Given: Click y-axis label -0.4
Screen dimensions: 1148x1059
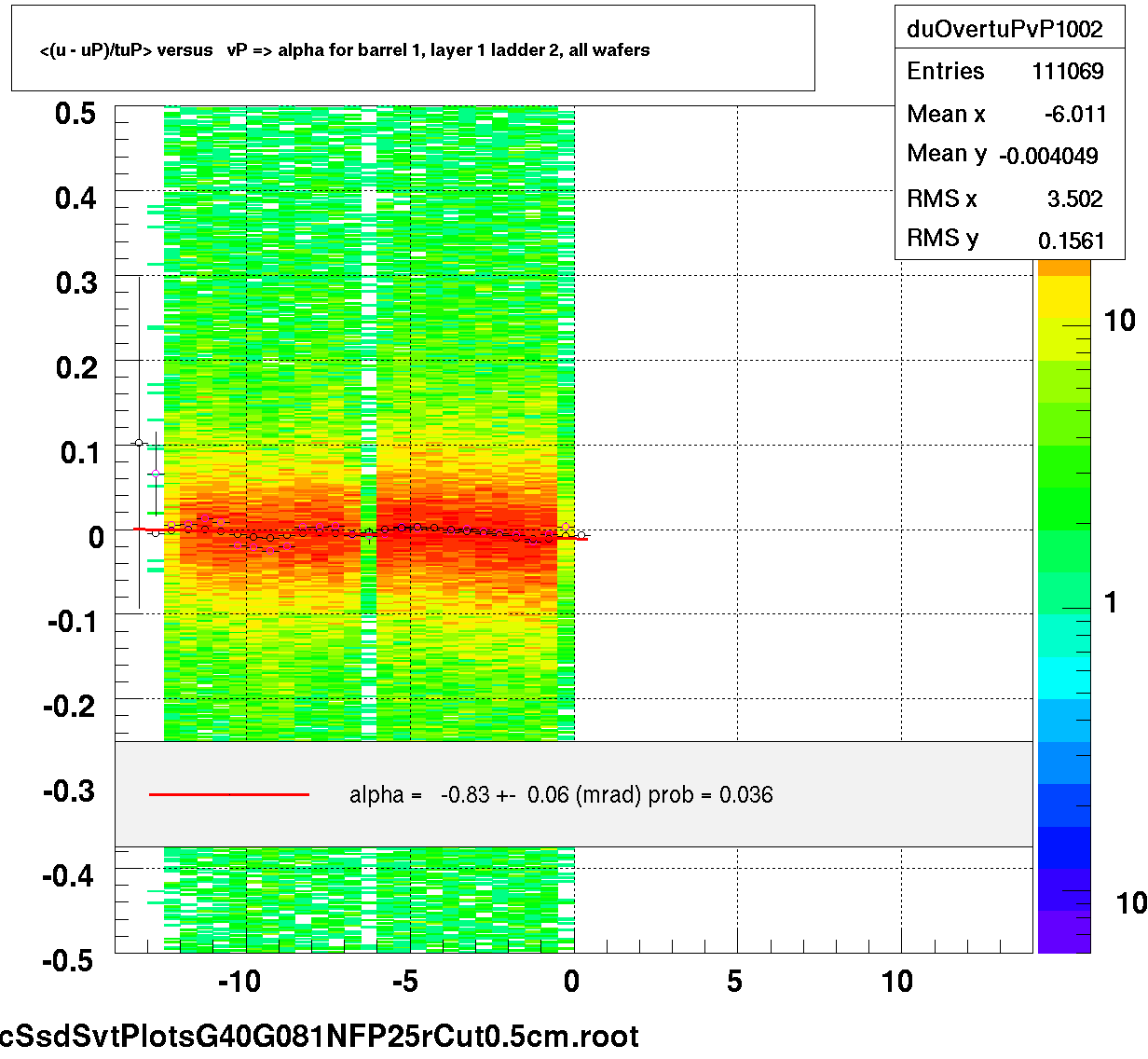Looking at the screenshot, I should point(70,876).
